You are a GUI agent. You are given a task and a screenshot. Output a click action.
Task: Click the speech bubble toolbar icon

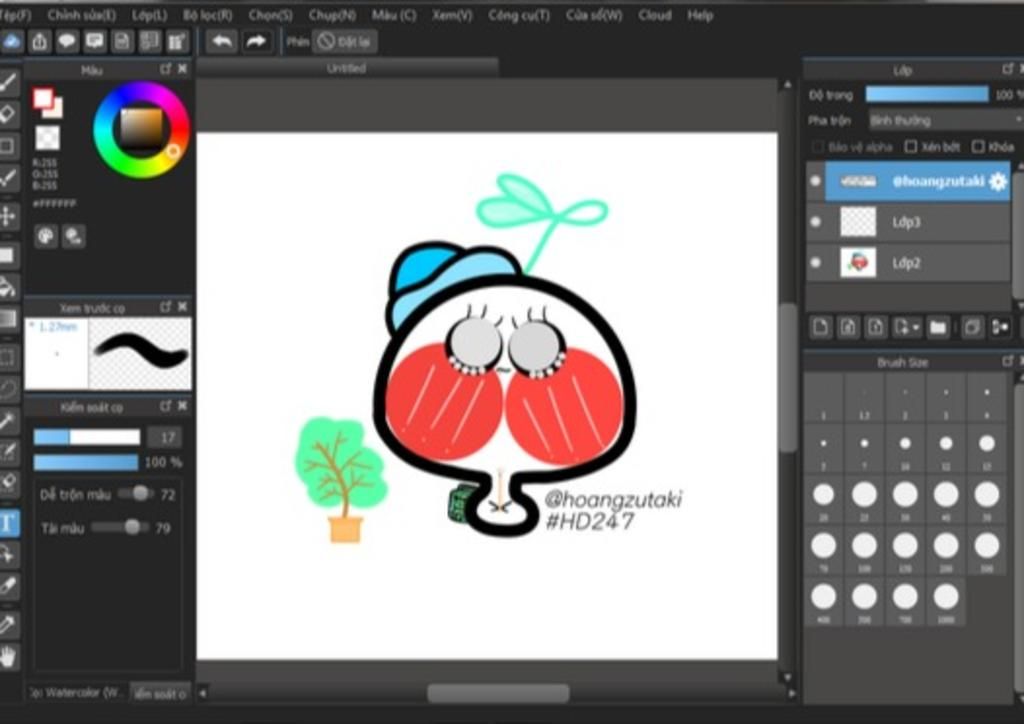tap(67, 41)
